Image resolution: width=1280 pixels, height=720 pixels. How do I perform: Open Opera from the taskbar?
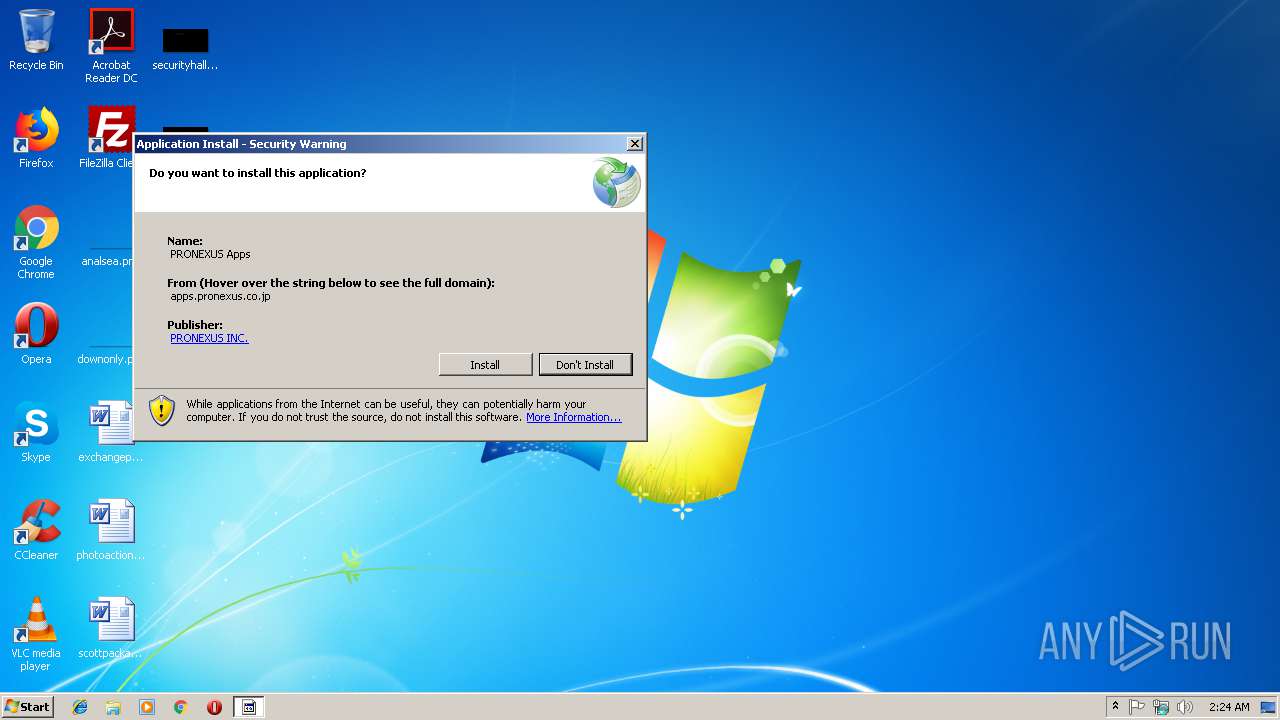pos(214,707)
